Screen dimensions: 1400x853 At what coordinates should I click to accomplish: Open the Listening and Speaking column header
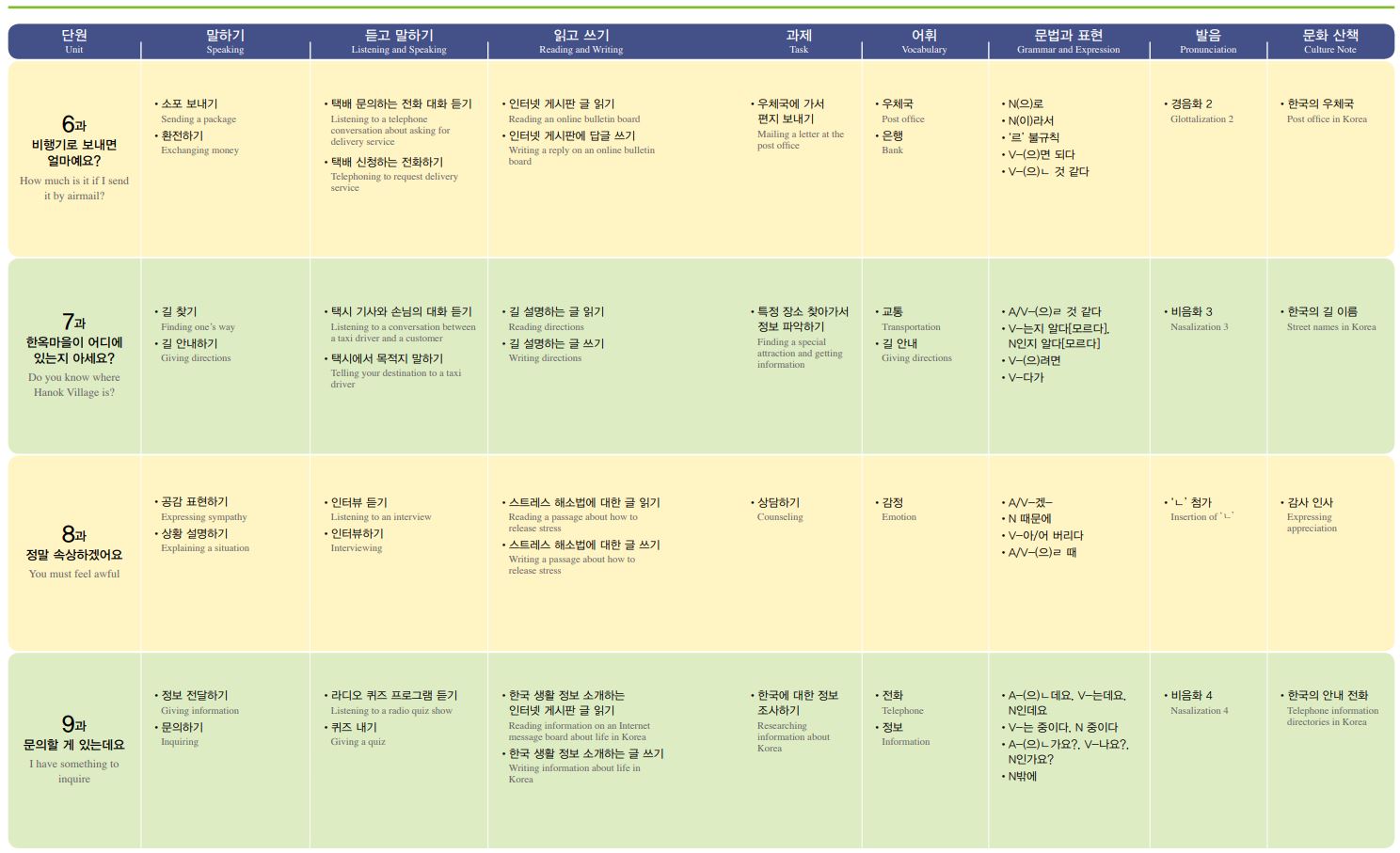pos(399,41)
